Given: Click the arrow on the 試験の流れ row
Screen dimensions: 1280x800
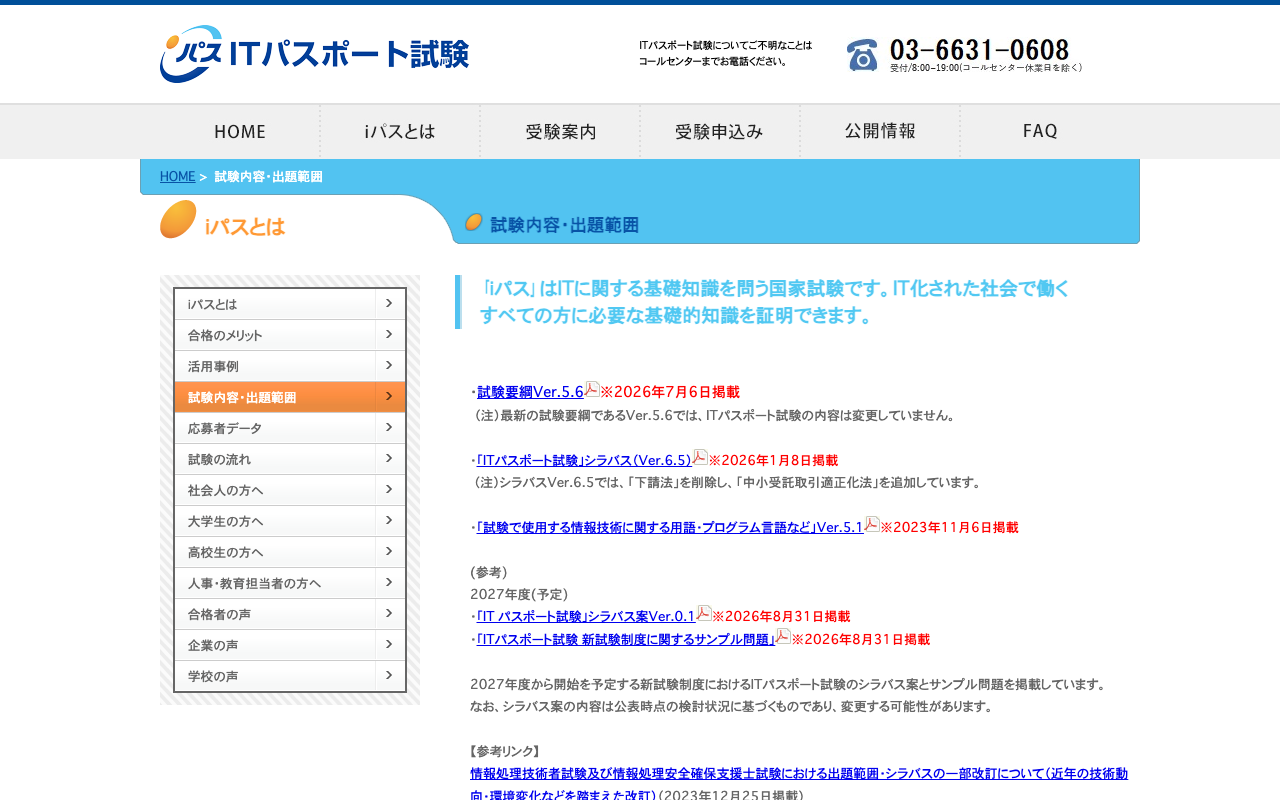Looking at the screenshot, I should tap(390, 459).
